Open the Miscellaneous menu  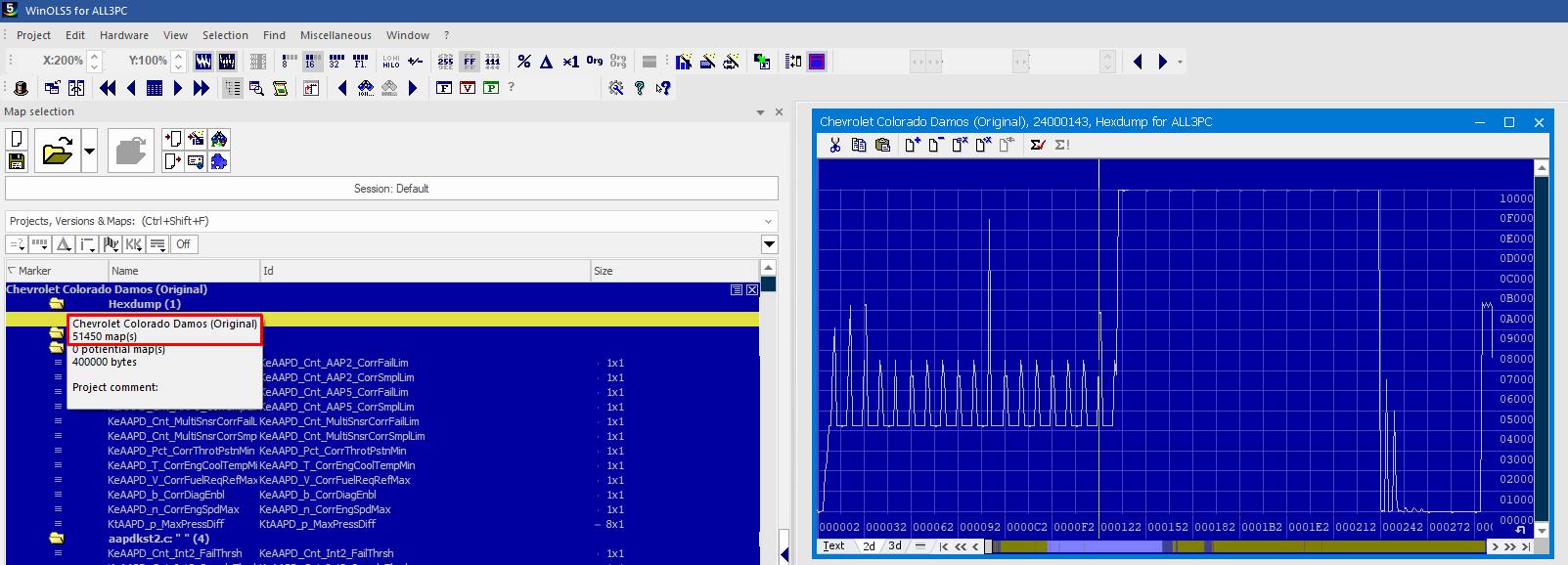336,35
